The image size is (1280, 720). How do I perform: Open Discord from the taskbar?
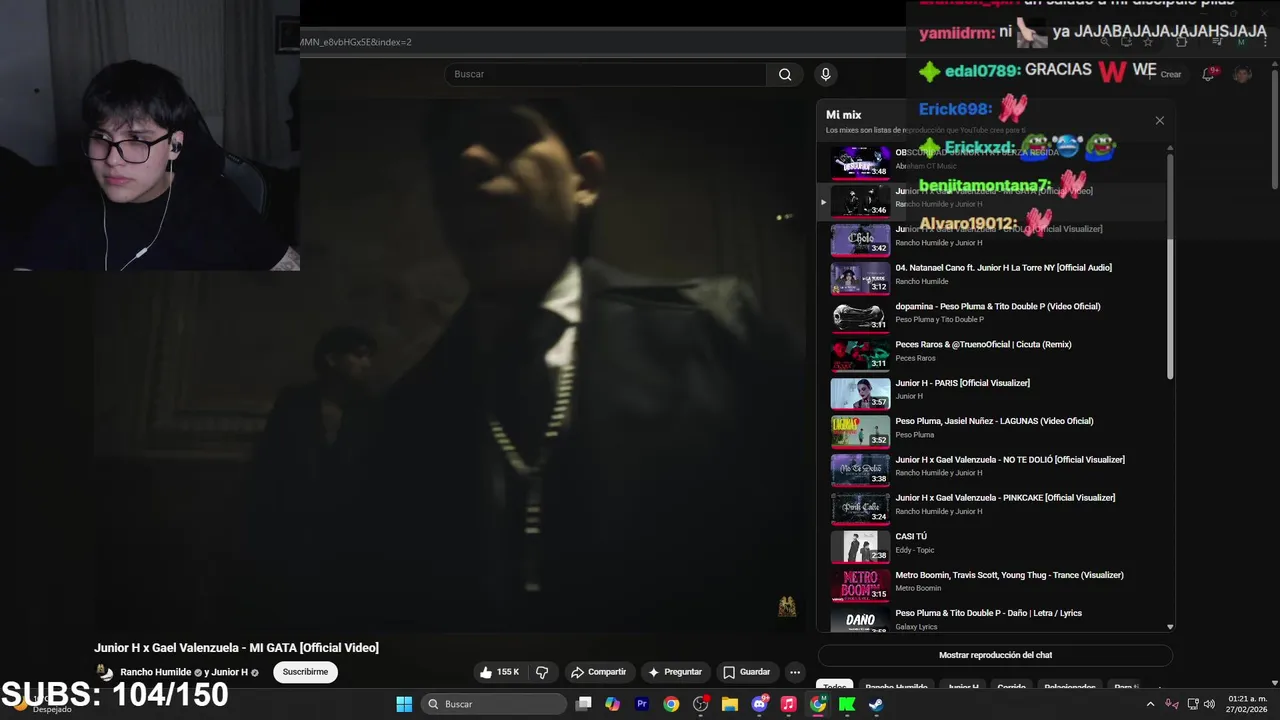point(759,704)
